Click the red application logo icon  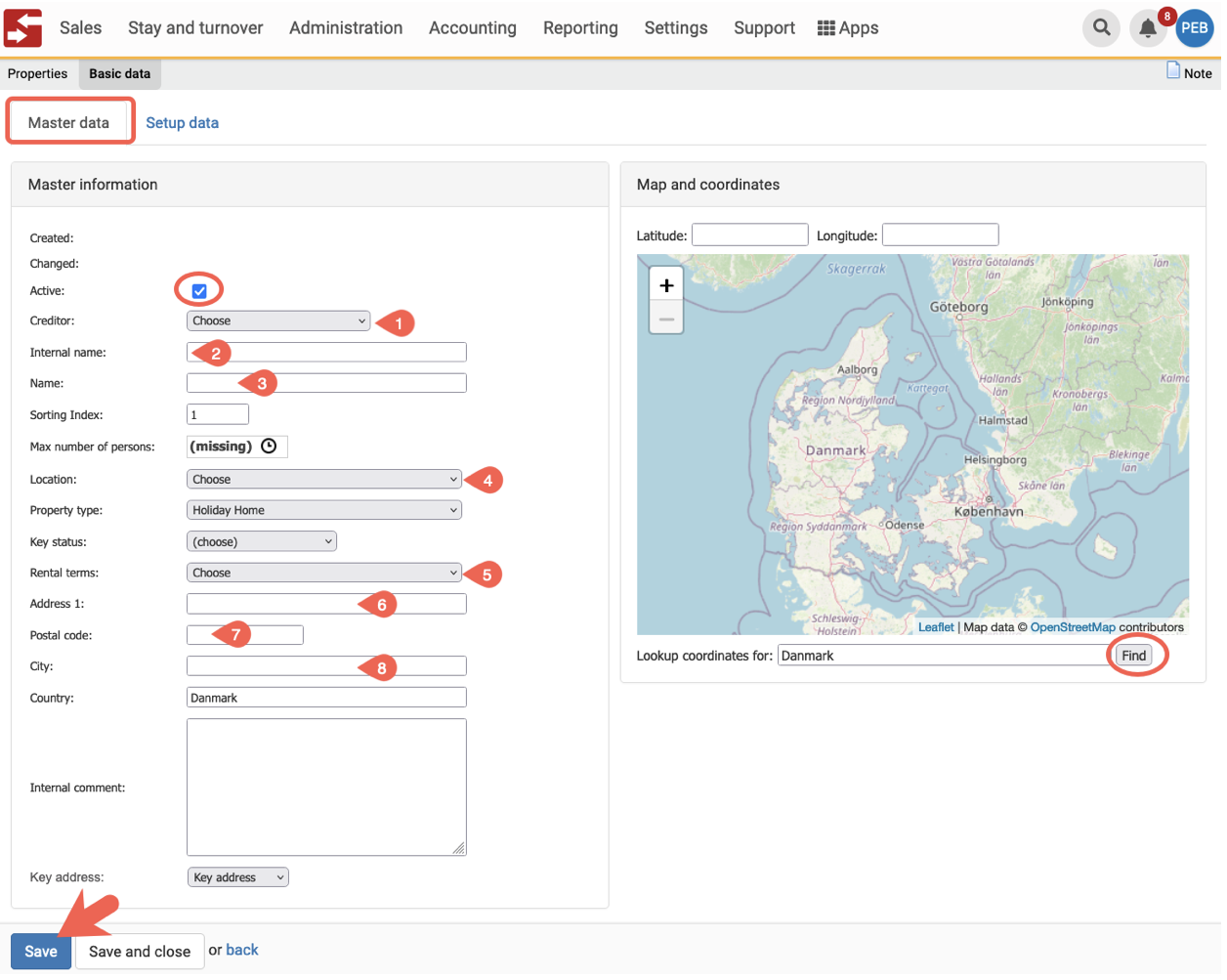pos(22,27)
